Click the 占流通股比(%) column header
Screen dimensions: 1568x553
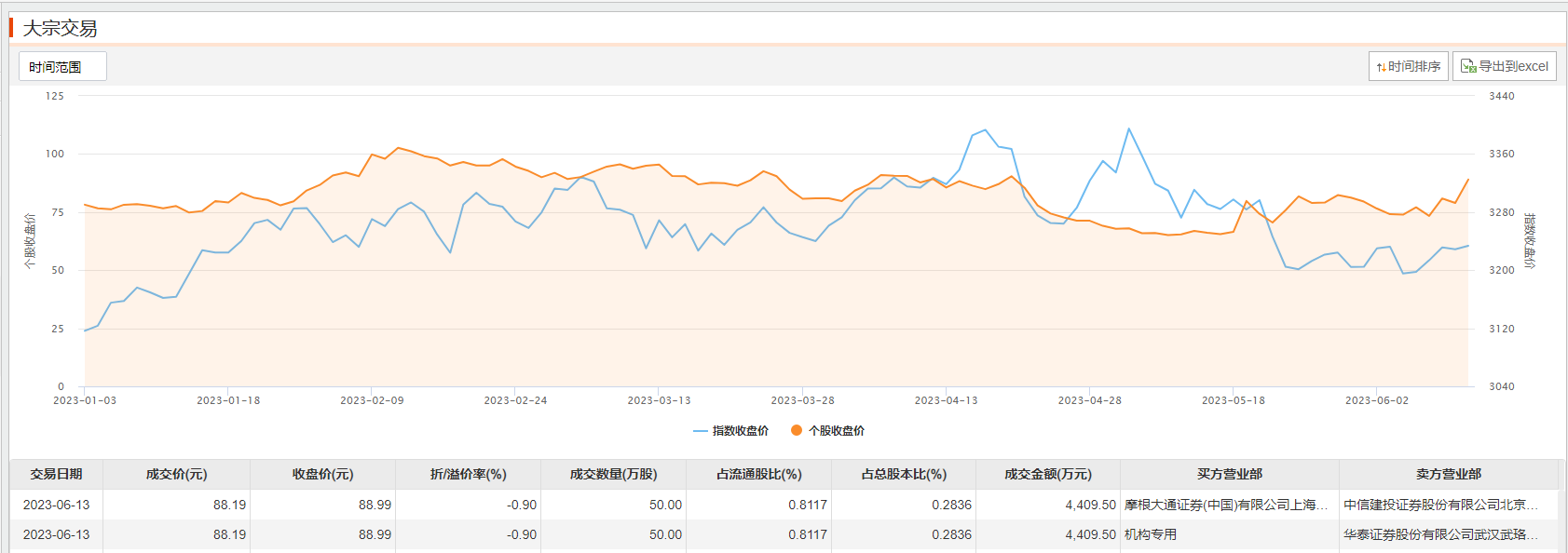point(758,474)
